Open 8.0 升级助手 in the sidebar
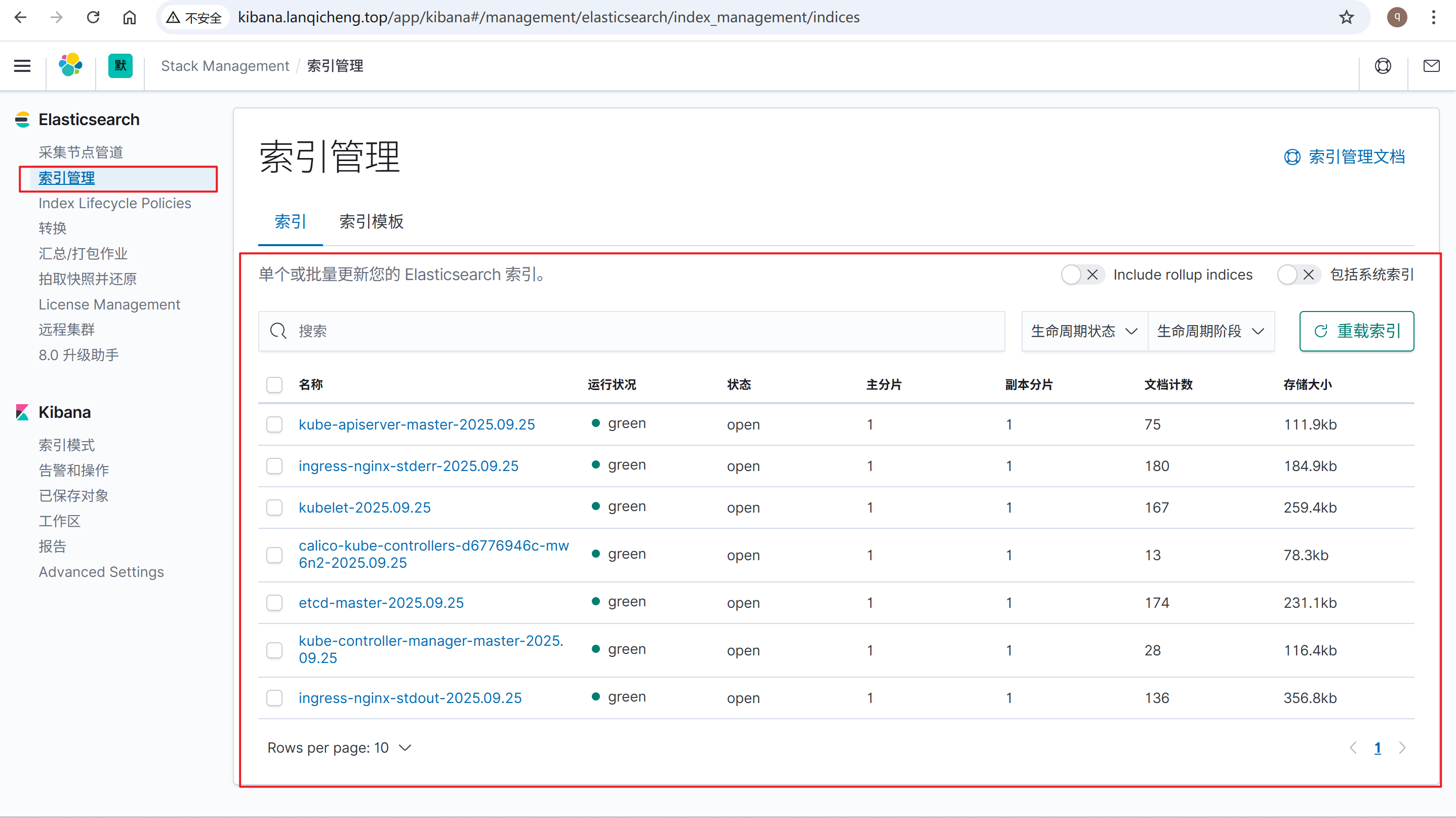This screenshot has width=1456, height=818. 78,355
